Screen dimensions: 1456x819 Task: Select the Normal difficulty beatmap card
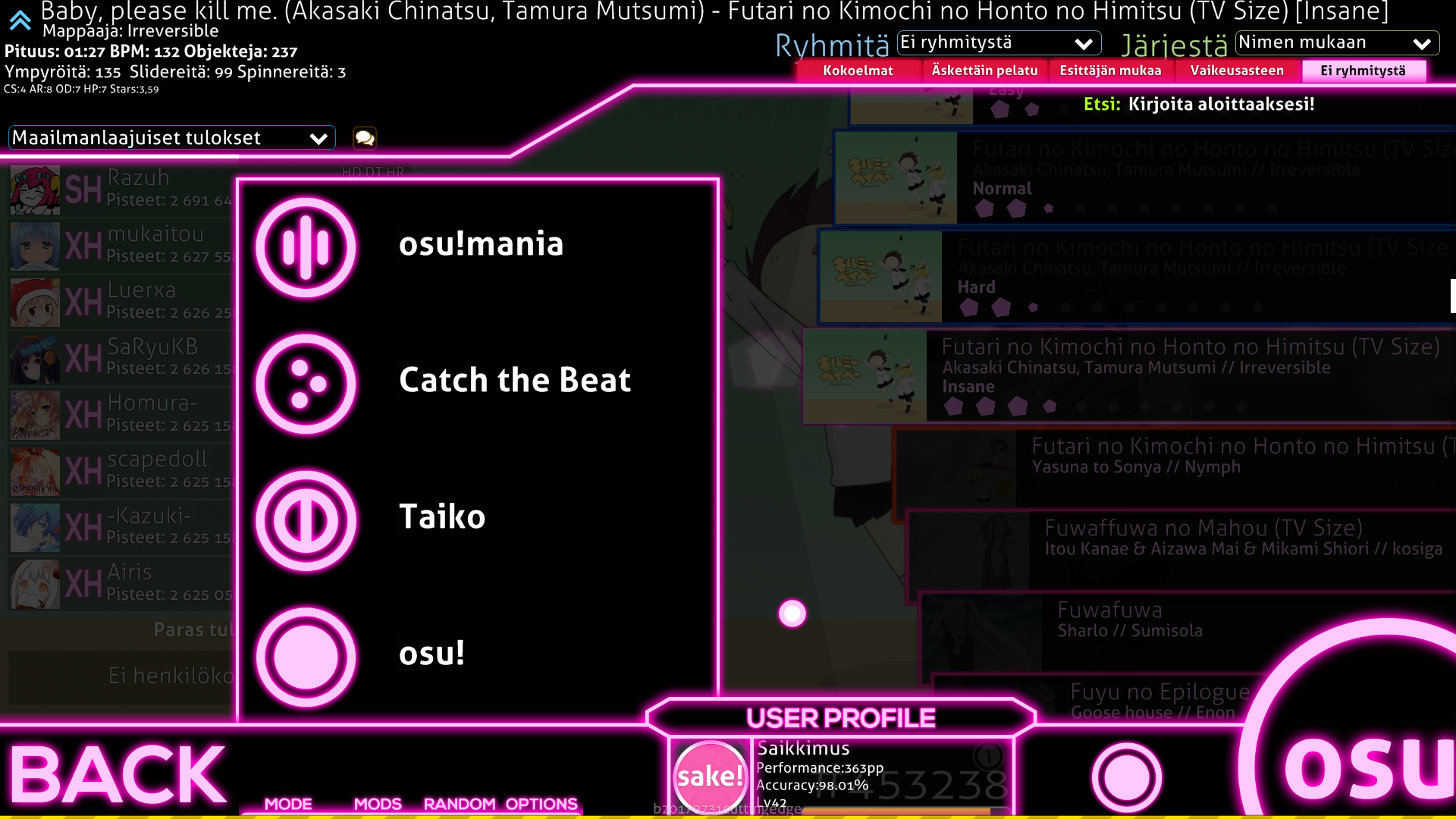click(1145, 178)
